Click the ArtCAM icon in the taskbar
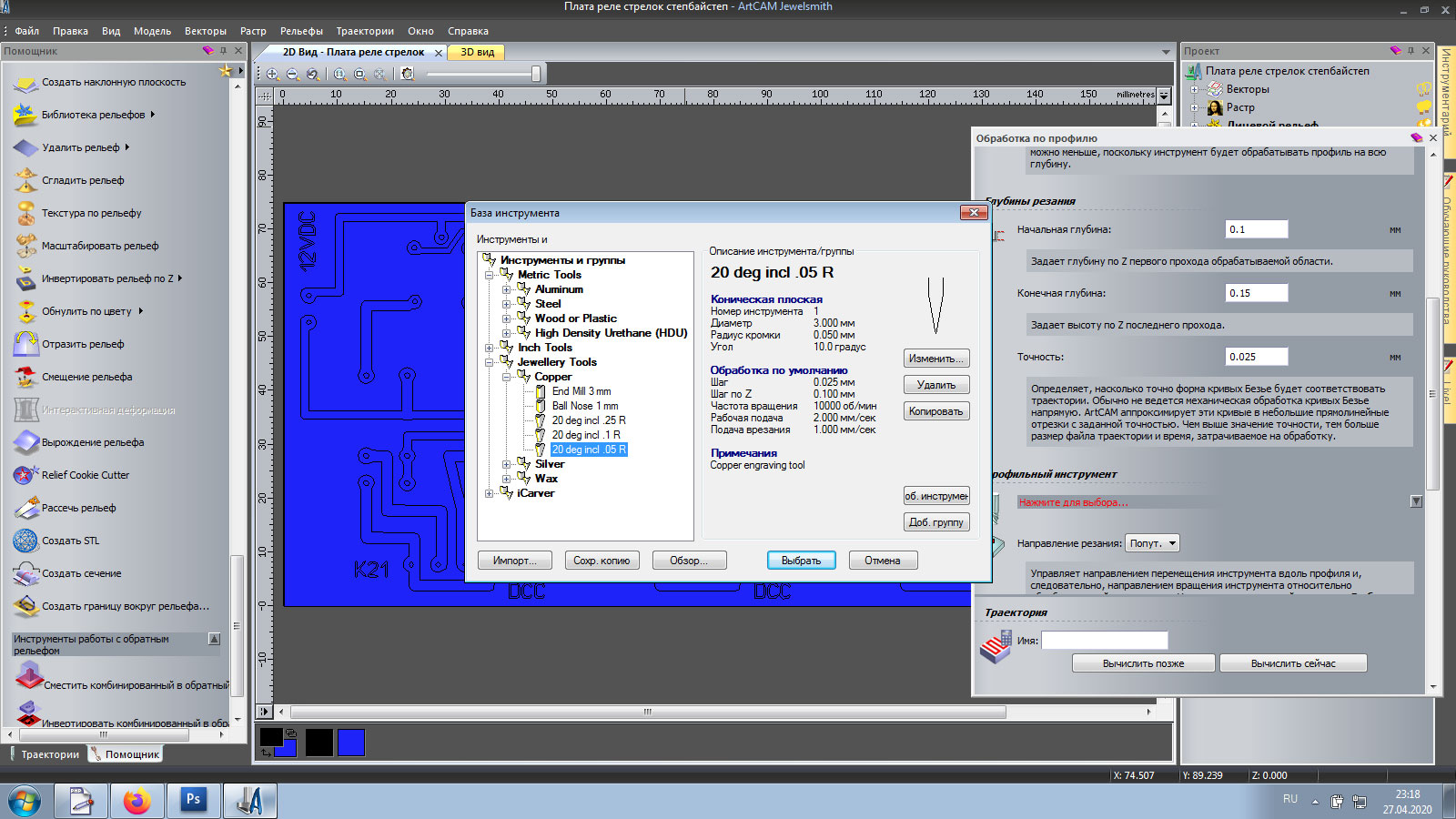The image size is (1456, 819). click(x=249, y=801)
